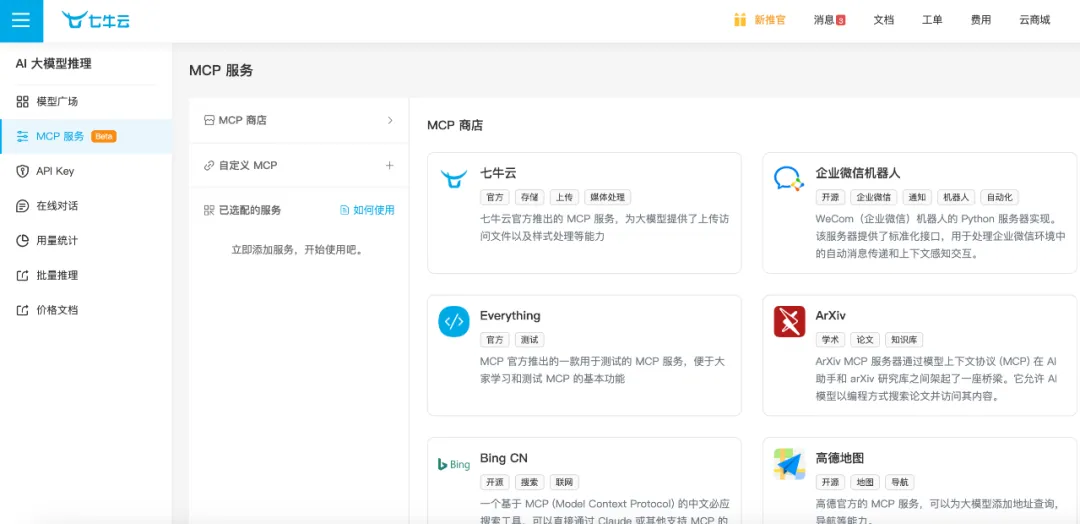The image size is (1080, 524).
Task: Open the 高德地图 card title
Action: pos(840,459)
